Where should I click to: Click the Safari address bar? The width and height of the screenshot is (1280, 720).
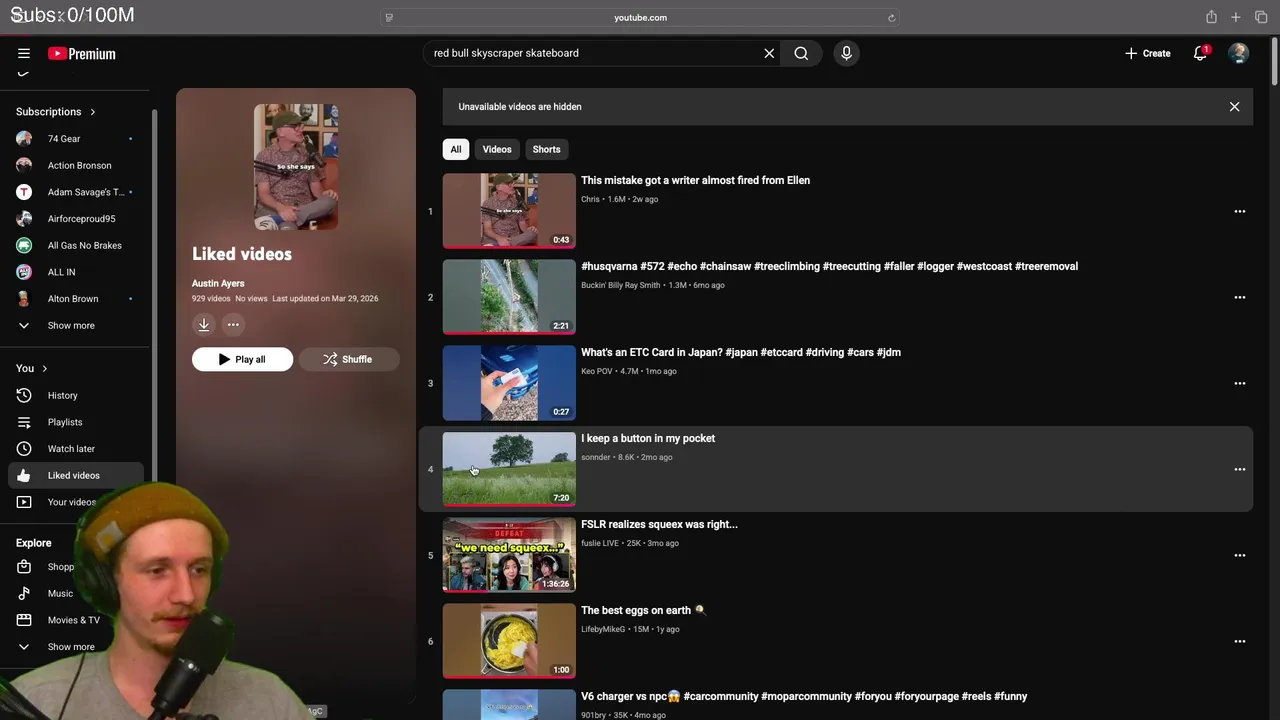coord(640,17)
